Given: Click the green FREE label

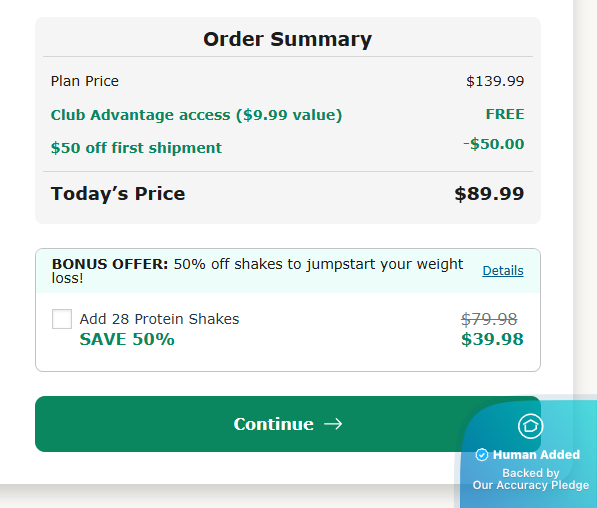Looking at the screenshot, I should tap(505, 114).
